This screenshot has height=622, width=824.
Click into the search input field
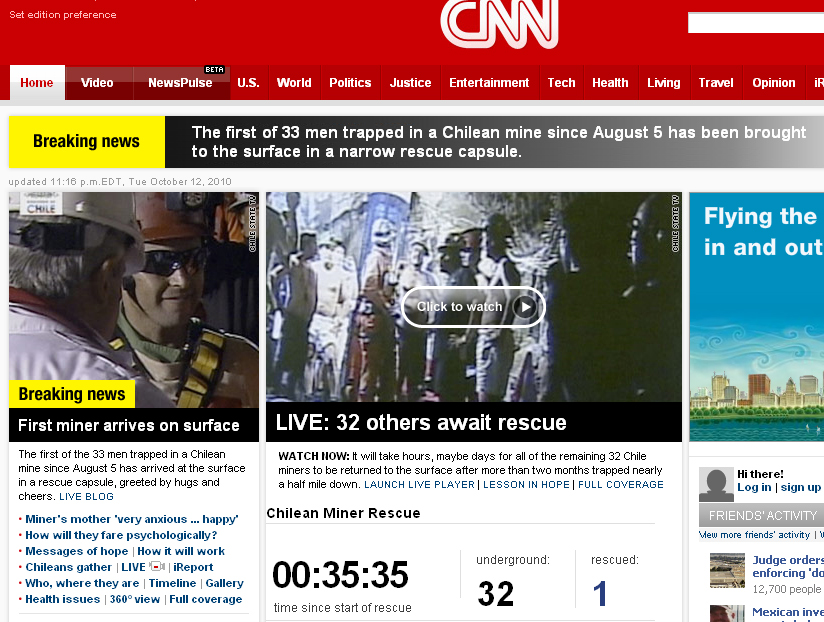coord(756,23)
